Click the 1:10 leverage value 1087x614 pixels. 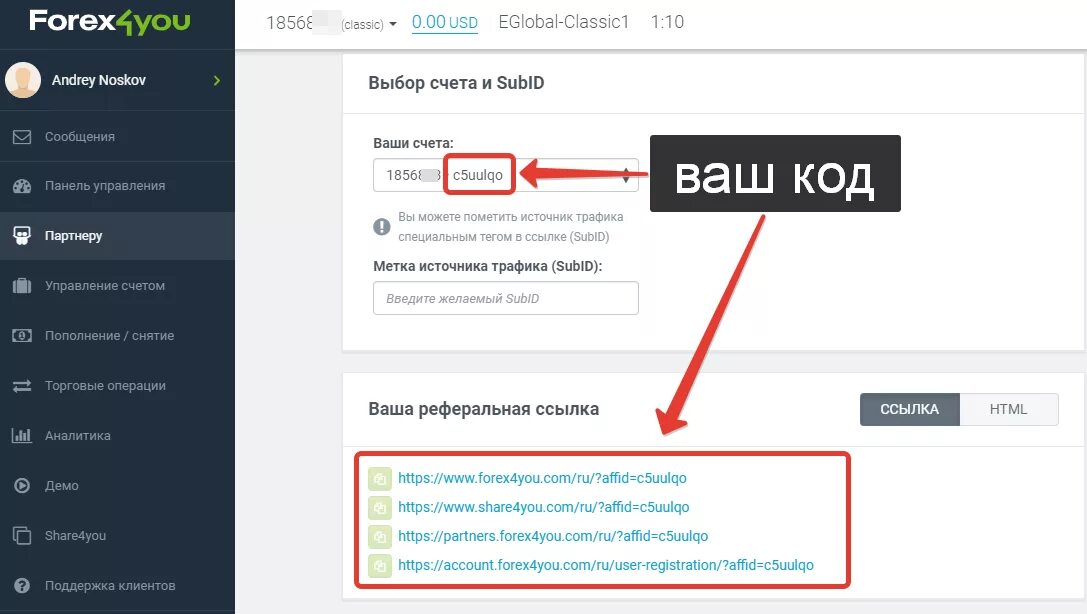tap(667, 22)
